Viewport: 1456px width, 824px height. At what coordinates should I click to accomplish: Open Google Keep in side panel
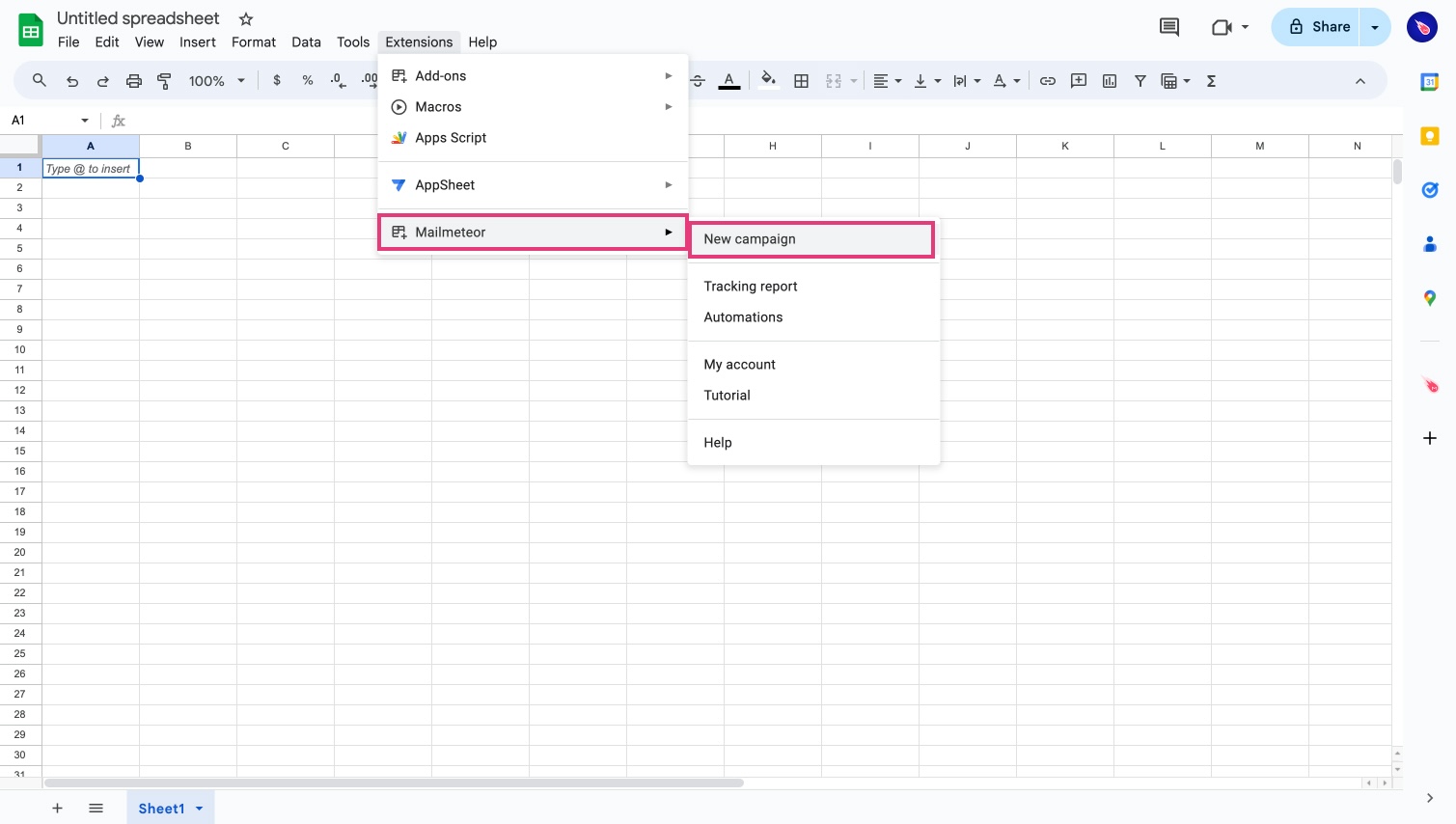1430,136
